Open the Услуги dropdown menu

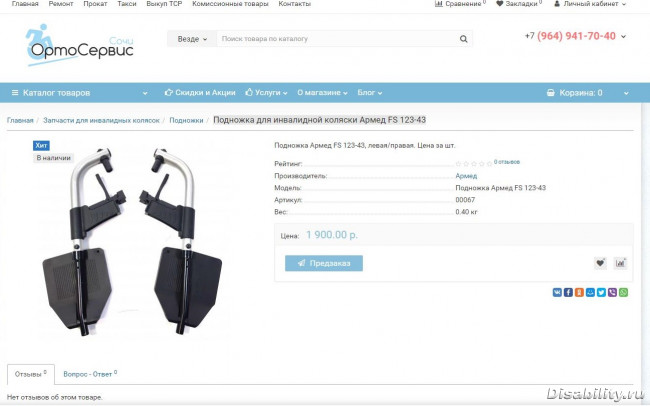pyautogui.click(x=266, y=92)
